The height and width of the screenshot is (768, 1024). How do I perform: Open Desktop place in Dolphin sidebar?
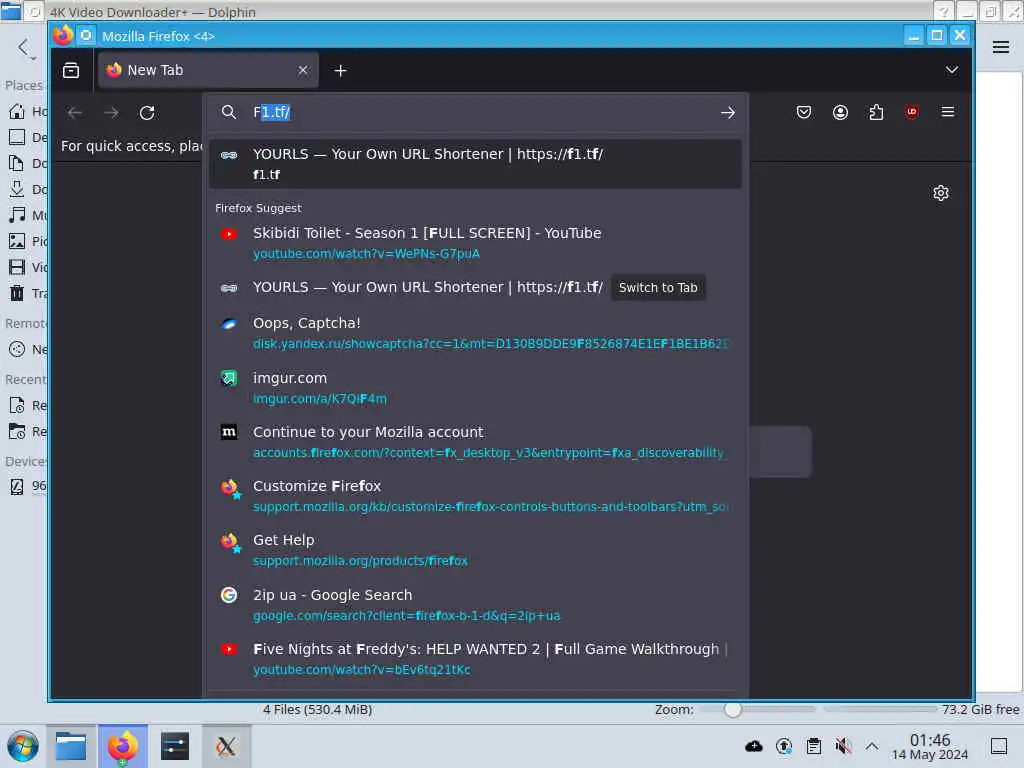[x=27, y=137]
